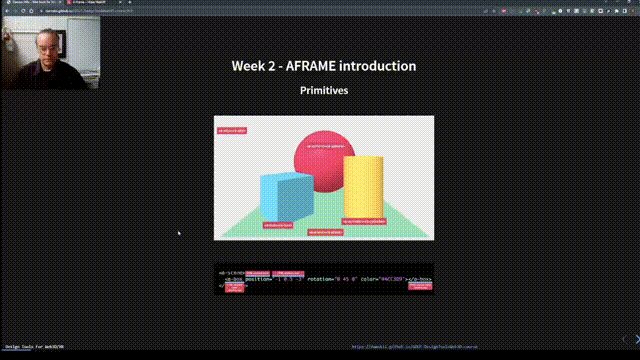Screen dimensions: 640x360
Task: Click the 'Primitives' subtitle
Action: coord(324,91)
